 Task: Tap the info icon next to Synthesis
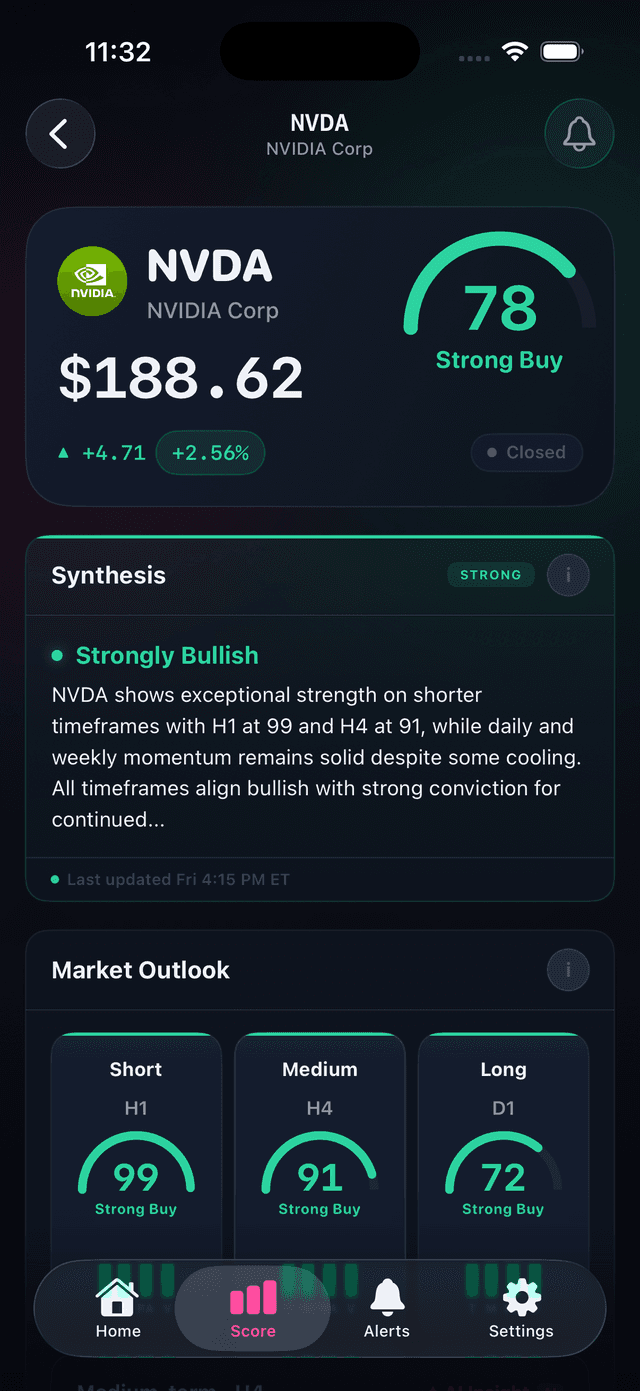pyautogui.click(x=567, y=575)
